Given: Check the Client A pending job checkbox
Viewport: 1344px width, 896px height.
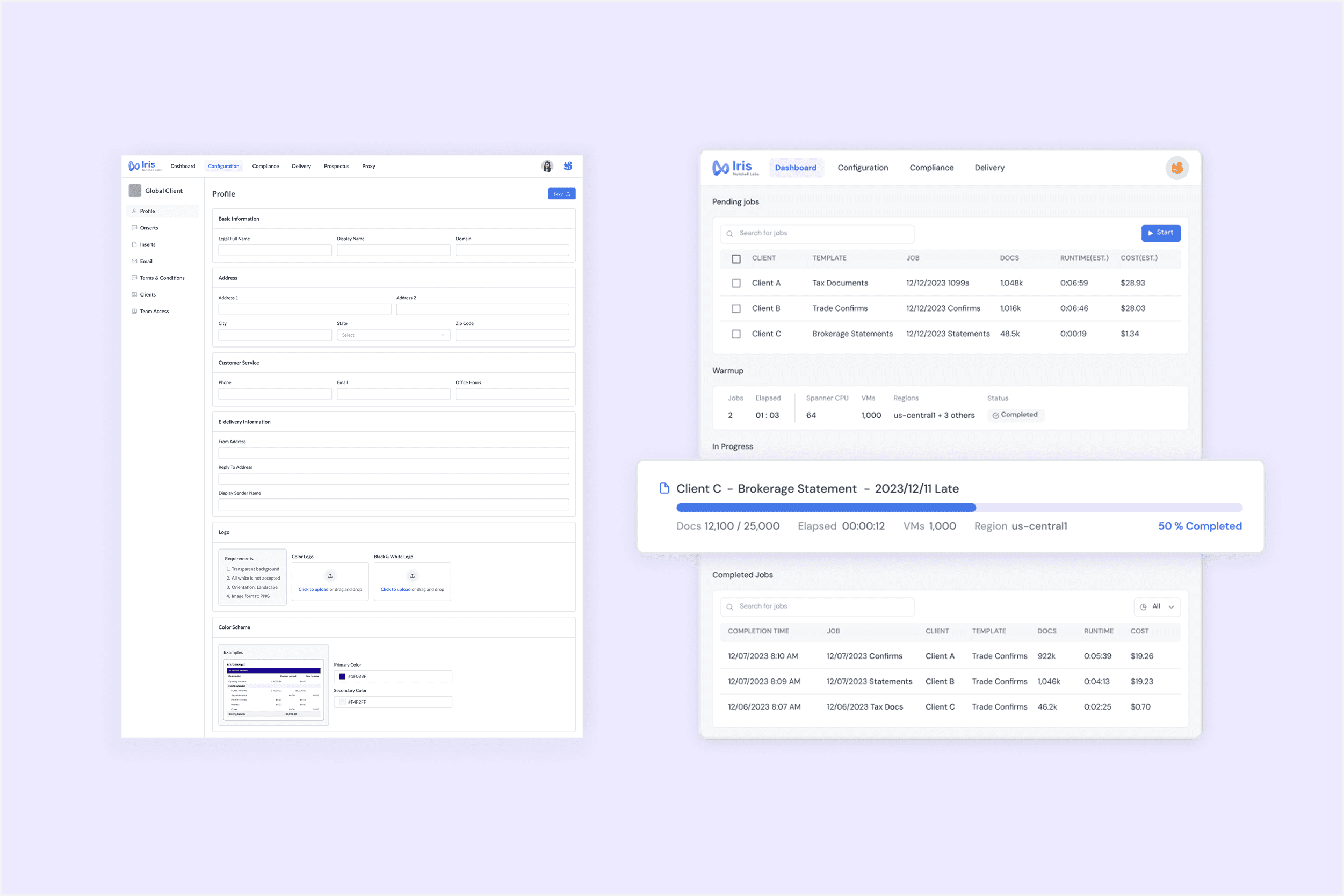Looking at the screenshot, I should [736, 284].
